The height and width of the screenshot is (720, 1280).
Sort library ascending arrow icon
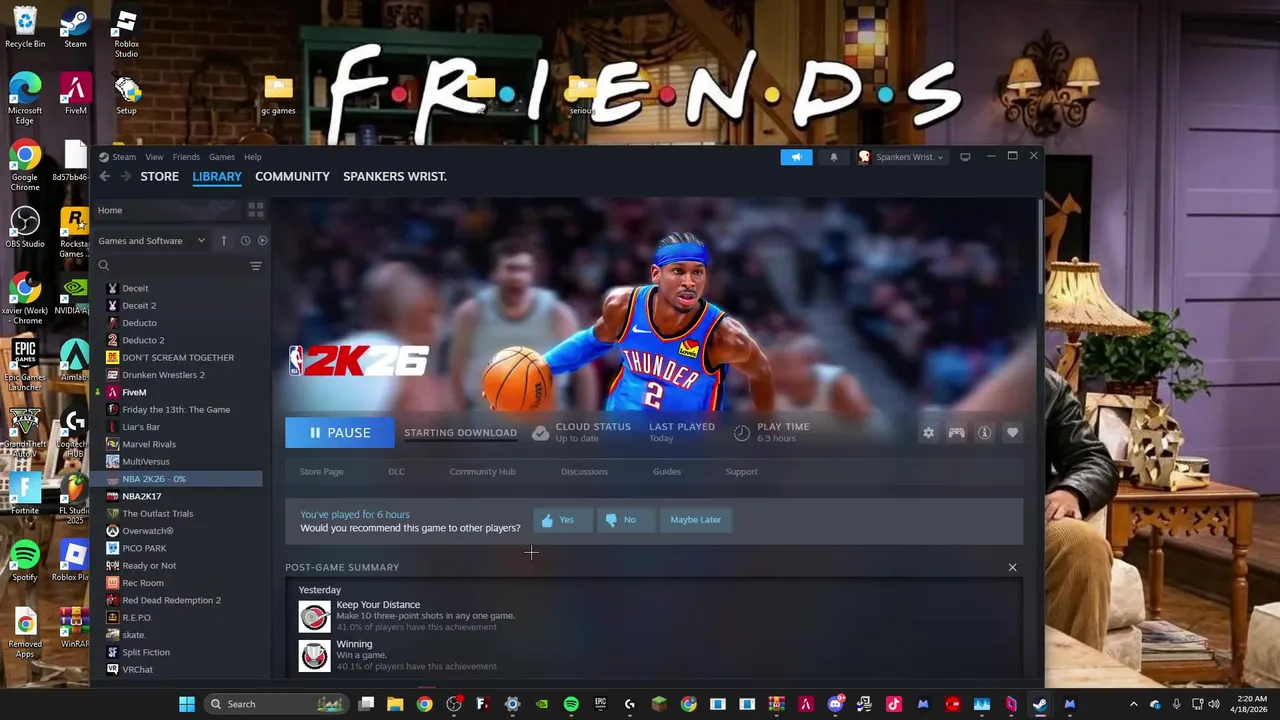tap(224, 240)
